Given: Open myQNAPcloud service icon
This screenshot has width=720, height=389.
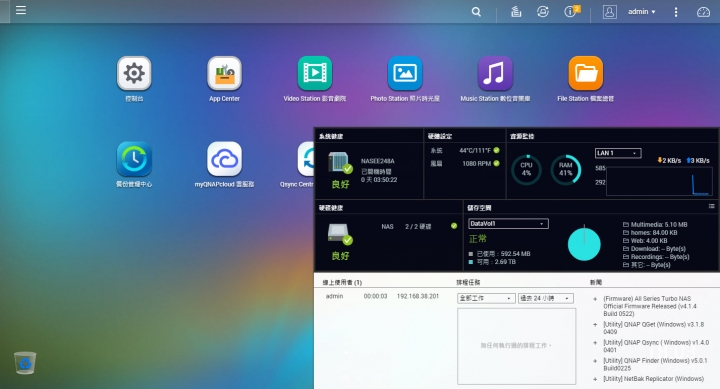Looking at the screenshot, I should click(224, 159).
